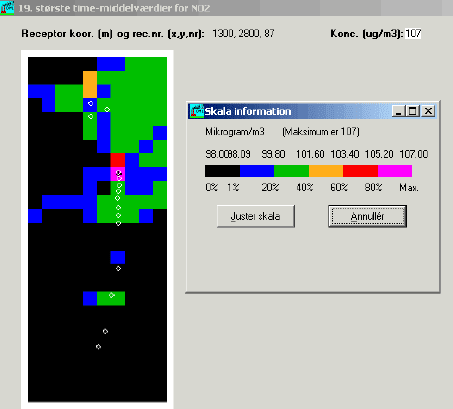
Task: Click the Maksimum er 107 text
Action: [321, 132]
